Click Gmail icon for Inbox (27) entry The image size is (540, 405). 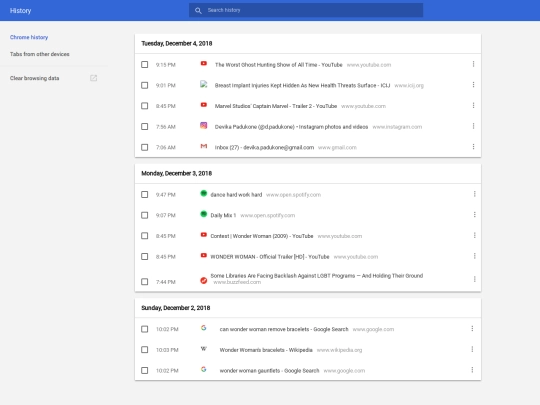204,146
